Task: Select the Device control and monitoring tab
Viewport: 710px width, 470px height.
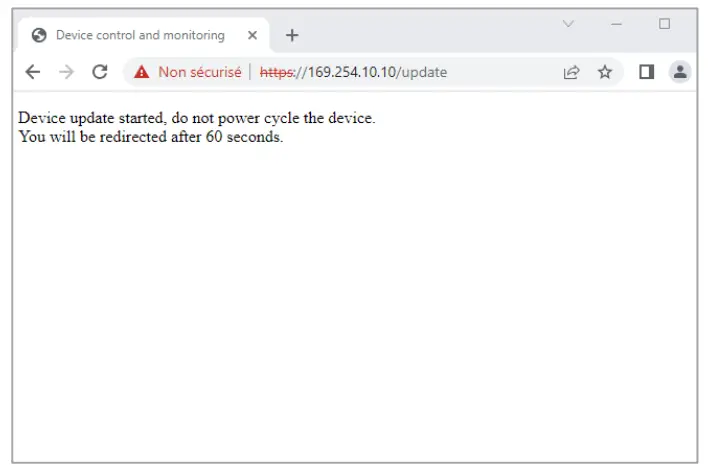Action: pyautogui.click(x=140, y=35)
